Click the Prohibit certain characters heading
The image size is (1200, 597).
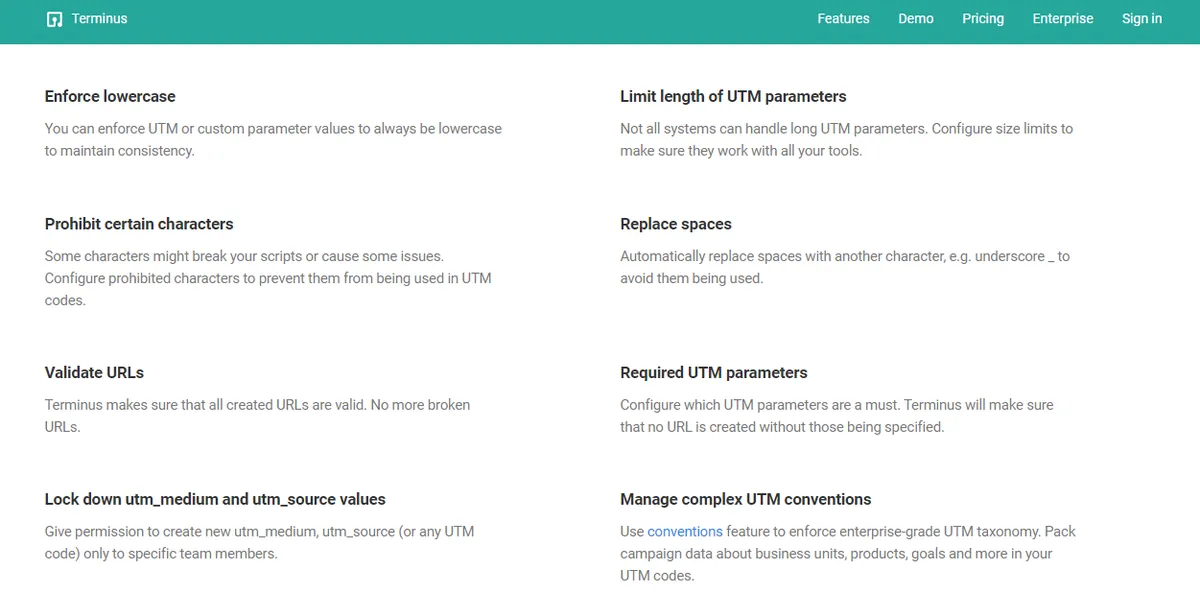coord(139,224)
